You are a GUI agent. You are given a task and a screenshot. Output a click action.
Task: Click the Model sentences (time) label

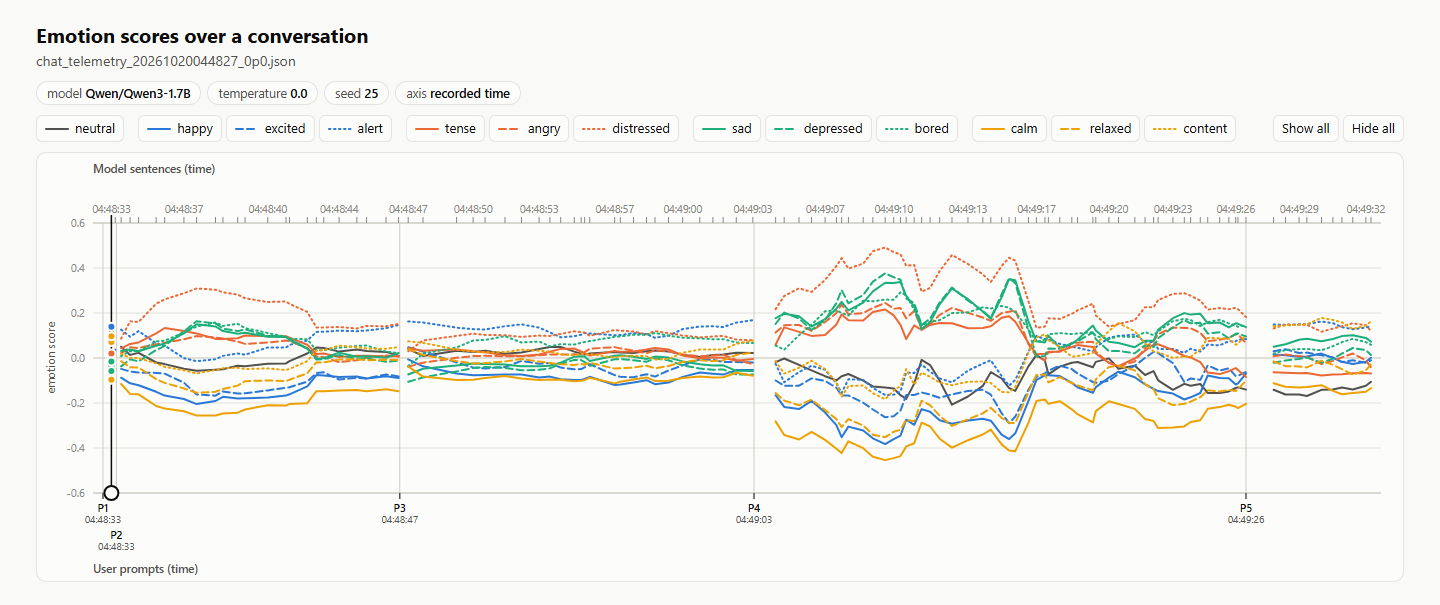coord(154,169)
